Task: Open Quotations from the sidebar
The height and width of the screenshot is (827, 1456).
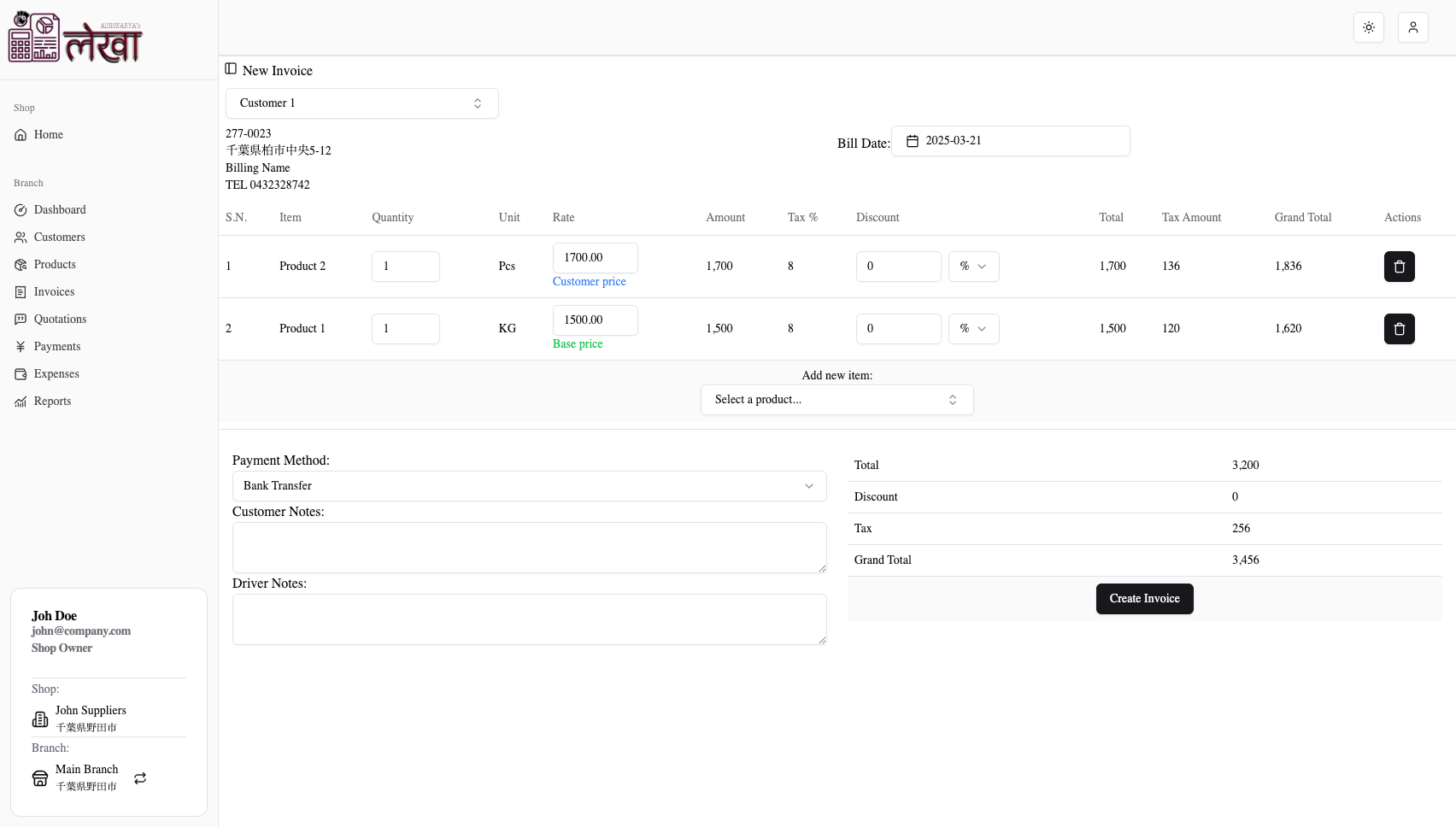Action: coord(60,319)
